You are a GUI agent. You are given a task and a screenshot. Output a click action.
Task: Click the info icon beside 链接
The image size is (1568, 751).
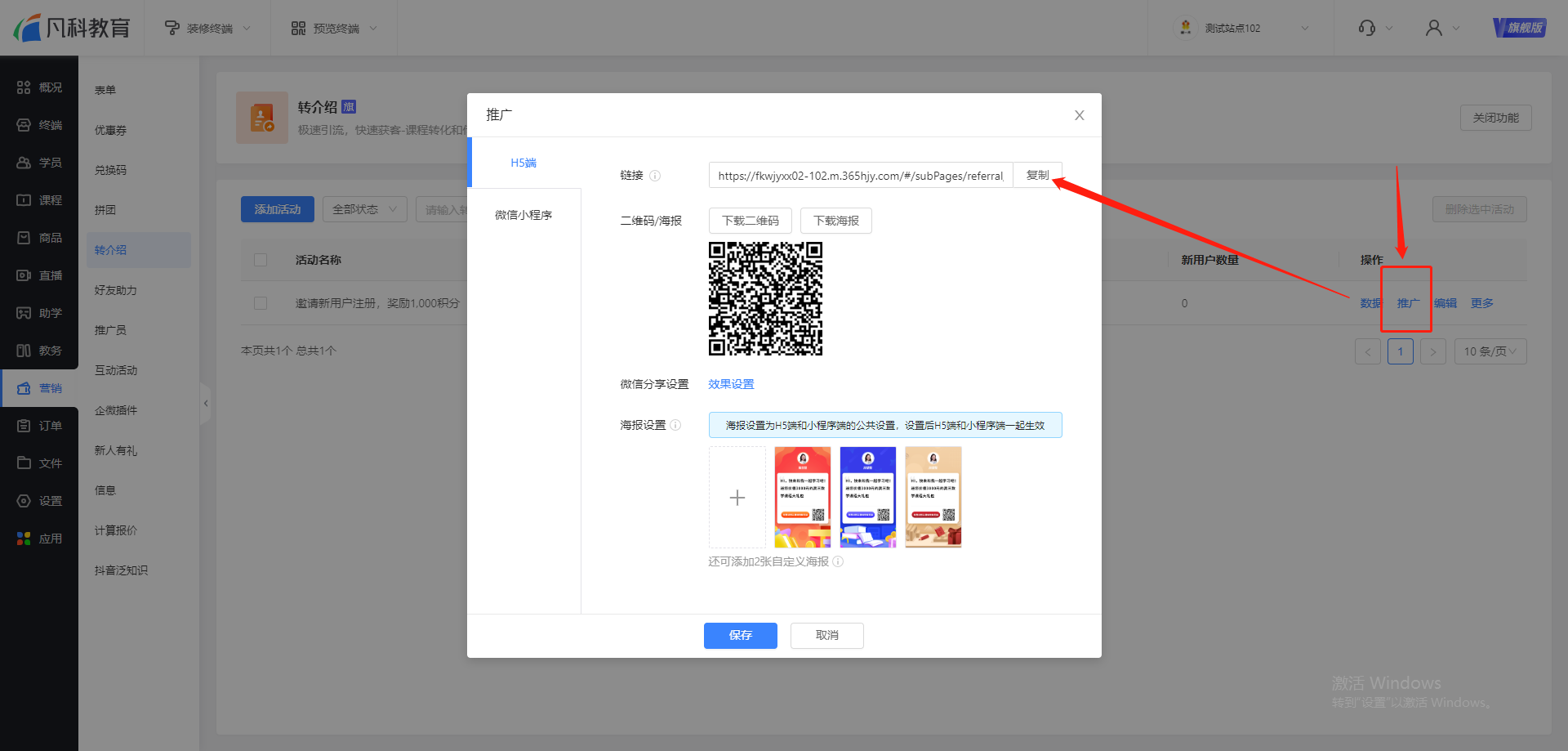655,176
